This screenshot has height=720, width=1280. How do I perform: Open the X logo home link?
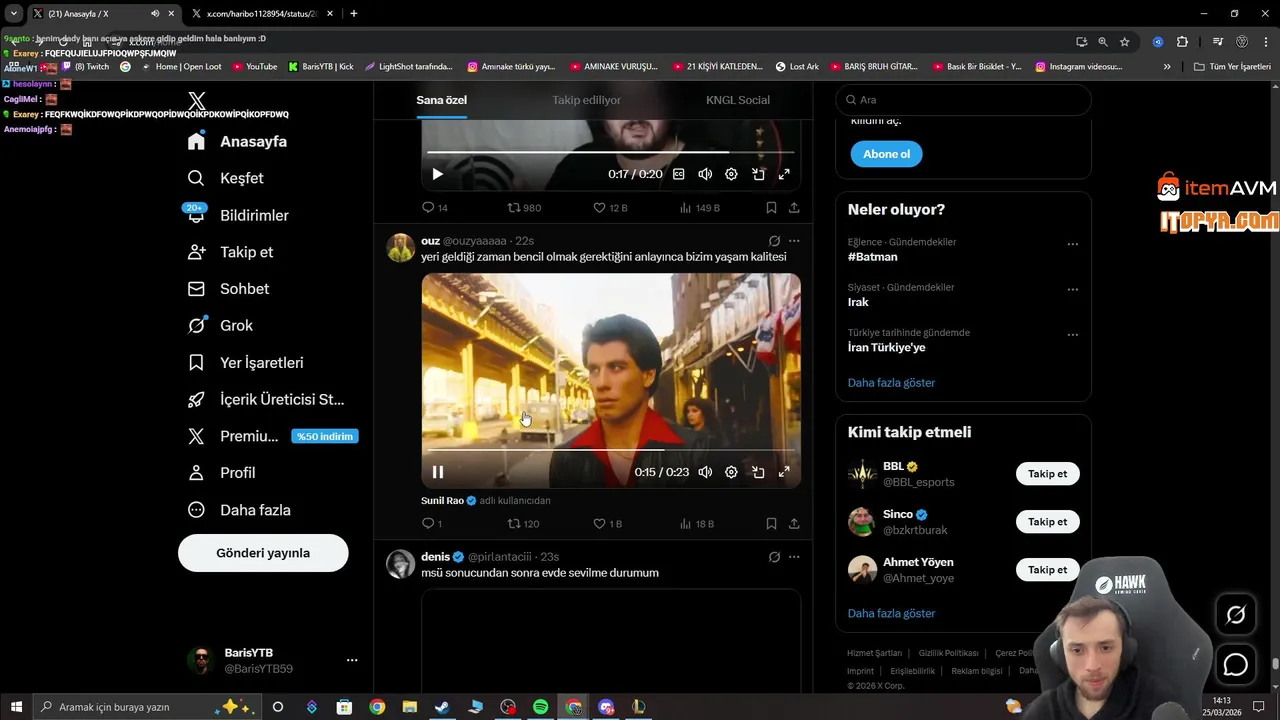coord(197,101)
